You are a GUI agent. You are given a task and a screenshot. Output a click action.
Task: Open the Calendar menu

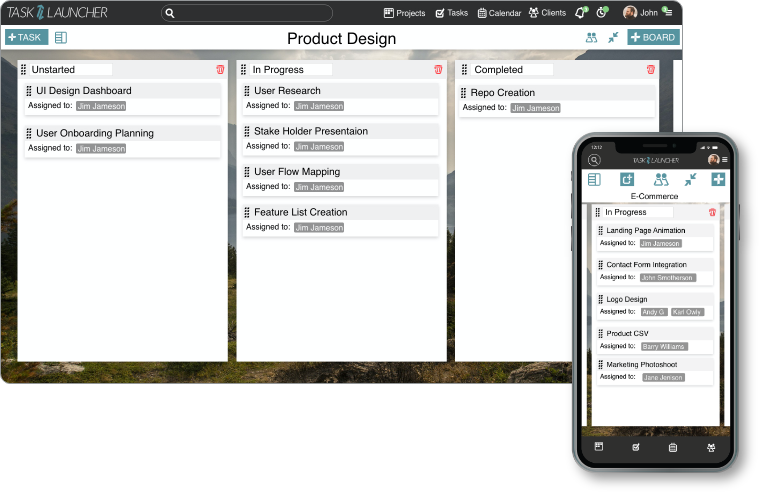[499, 13]
